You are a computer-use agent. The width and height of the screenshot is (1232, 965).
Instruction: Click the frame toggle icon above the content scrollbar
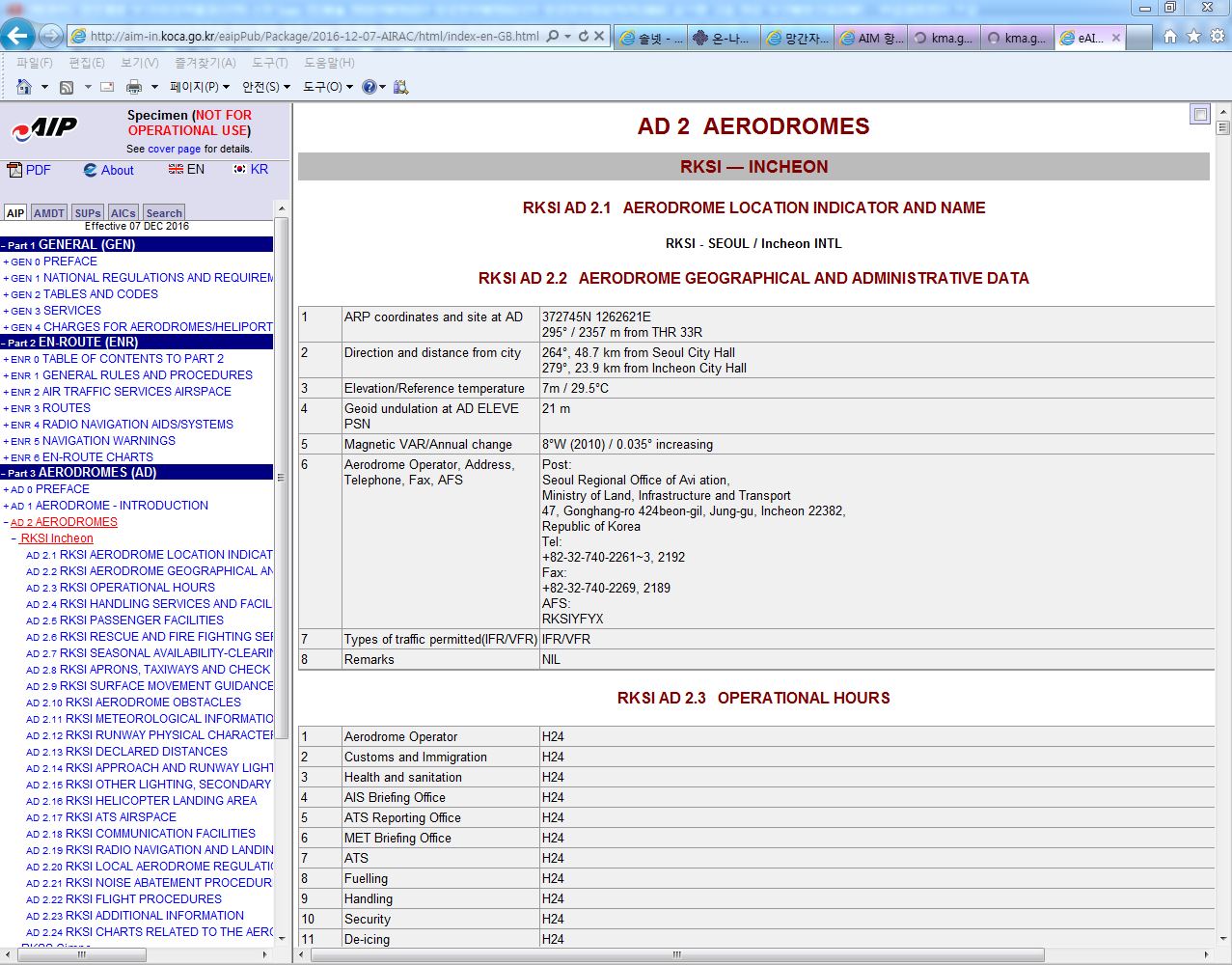(x=1199, y=114)
